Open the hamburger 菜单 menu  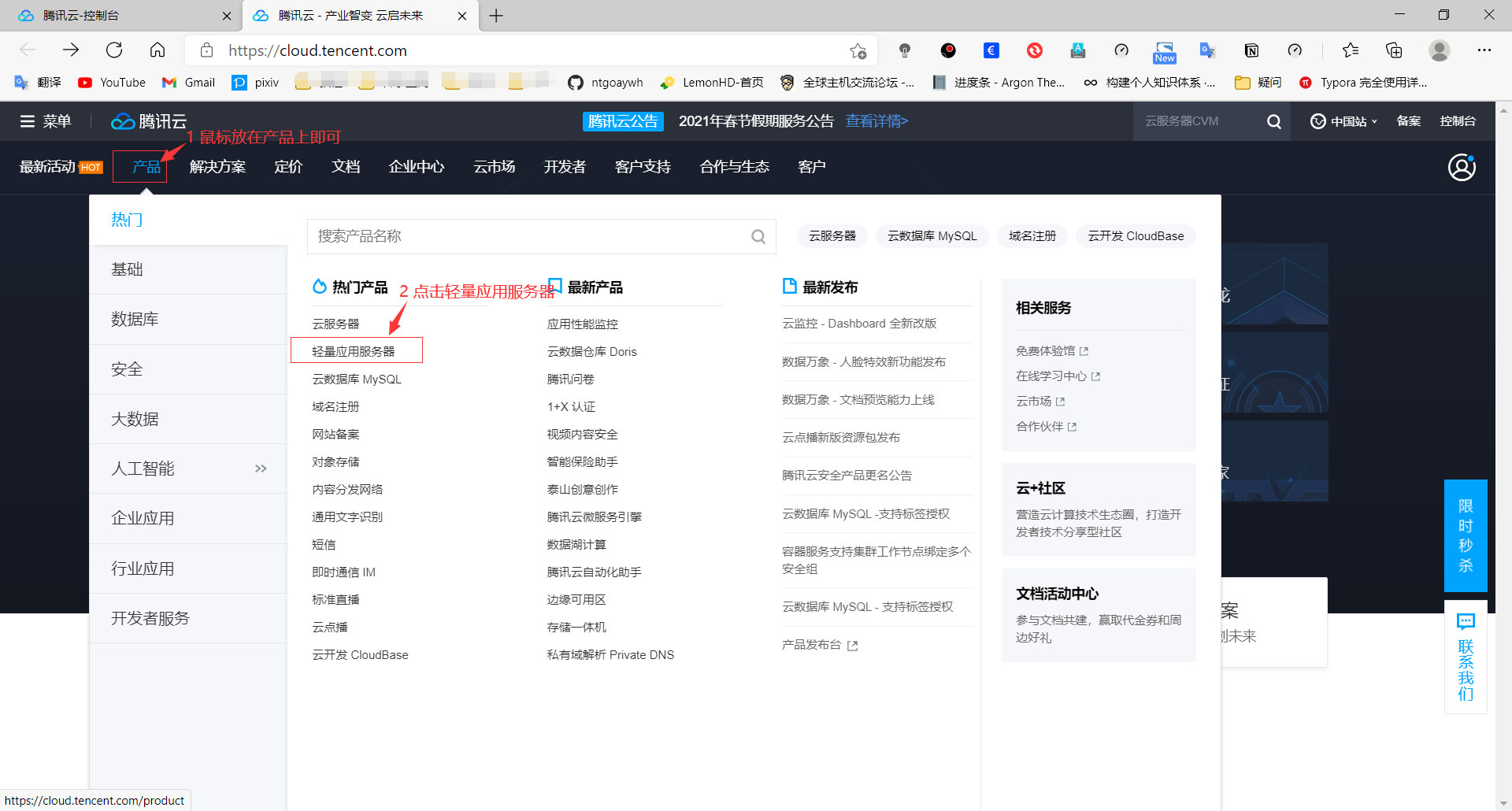tap(45, 121)
